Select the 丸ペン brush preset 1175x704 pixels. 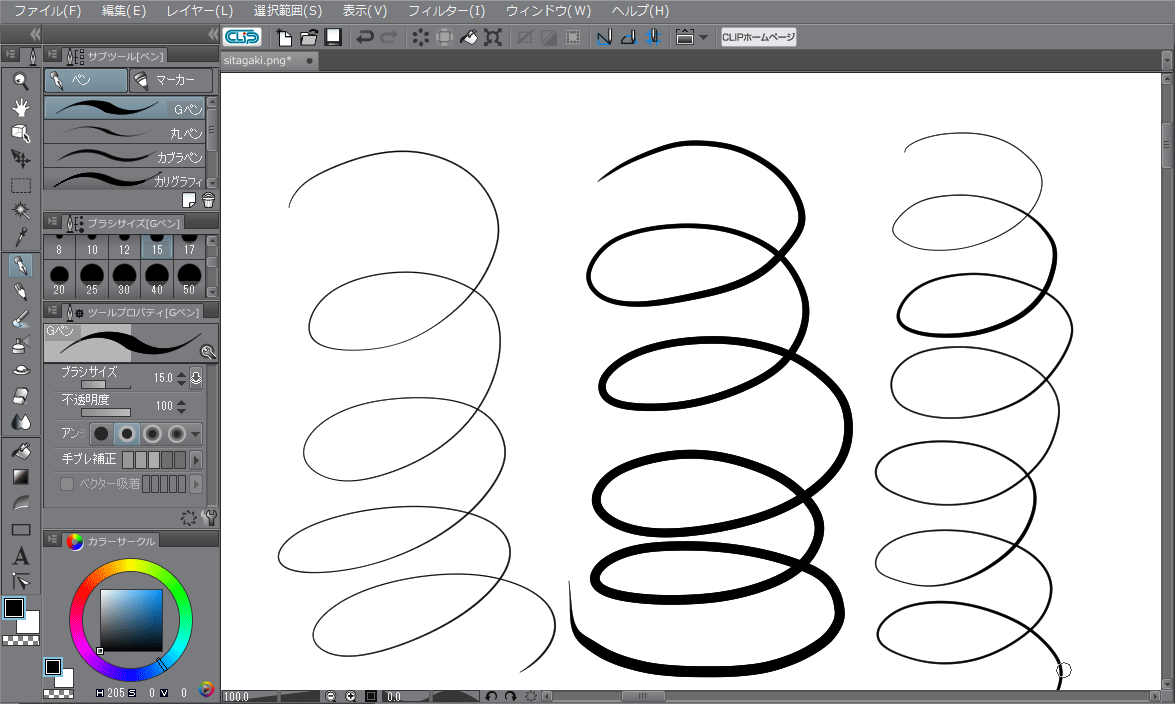point(124,132)
